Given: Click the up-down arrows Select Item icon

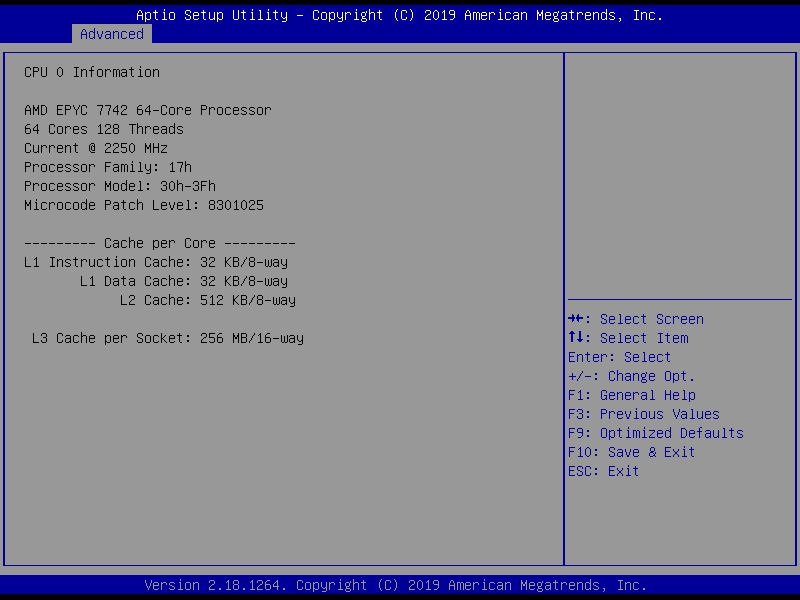Looking at the screenshot, I should tap(575, 338).
